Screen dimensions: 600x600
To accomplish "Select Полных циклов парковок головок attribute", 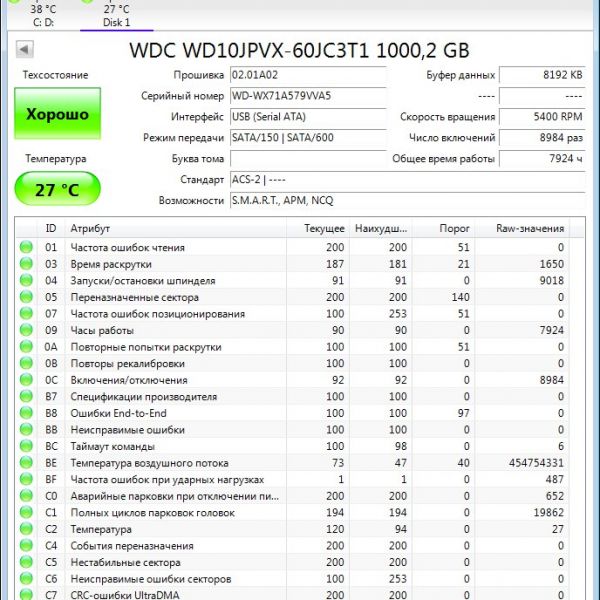I will [x=152, y=513].
